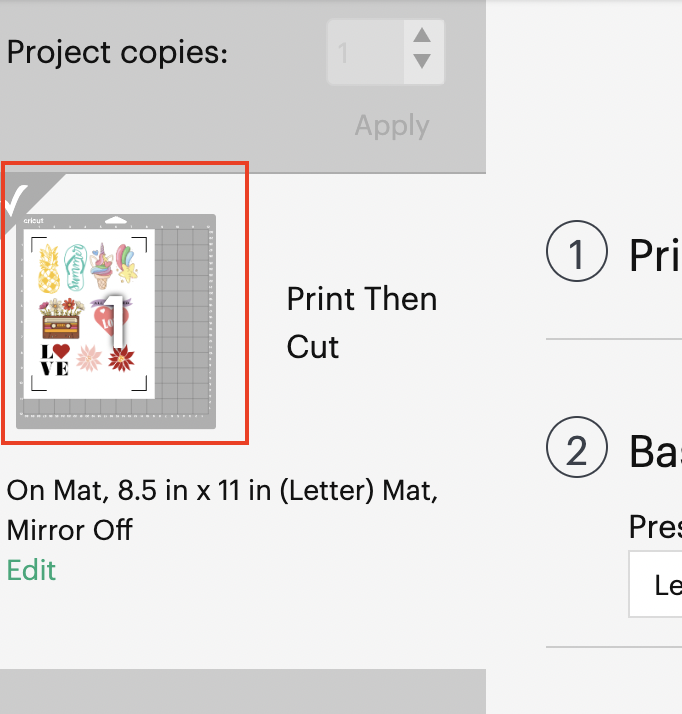Click the "Print Then Cut" mat label
This screenshot has height=714, width=682.
(362, 322)
